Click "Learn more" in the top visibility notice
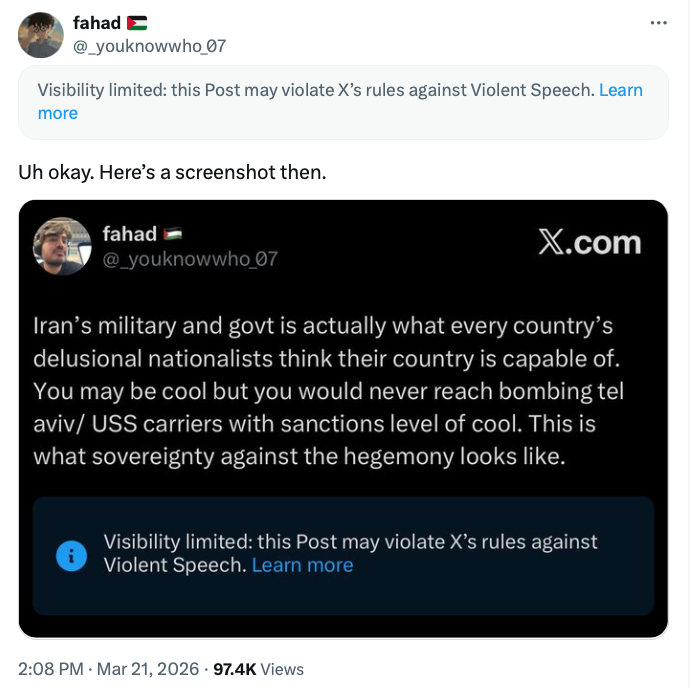This screenshot has width=690, height=689. pos(620,90)
